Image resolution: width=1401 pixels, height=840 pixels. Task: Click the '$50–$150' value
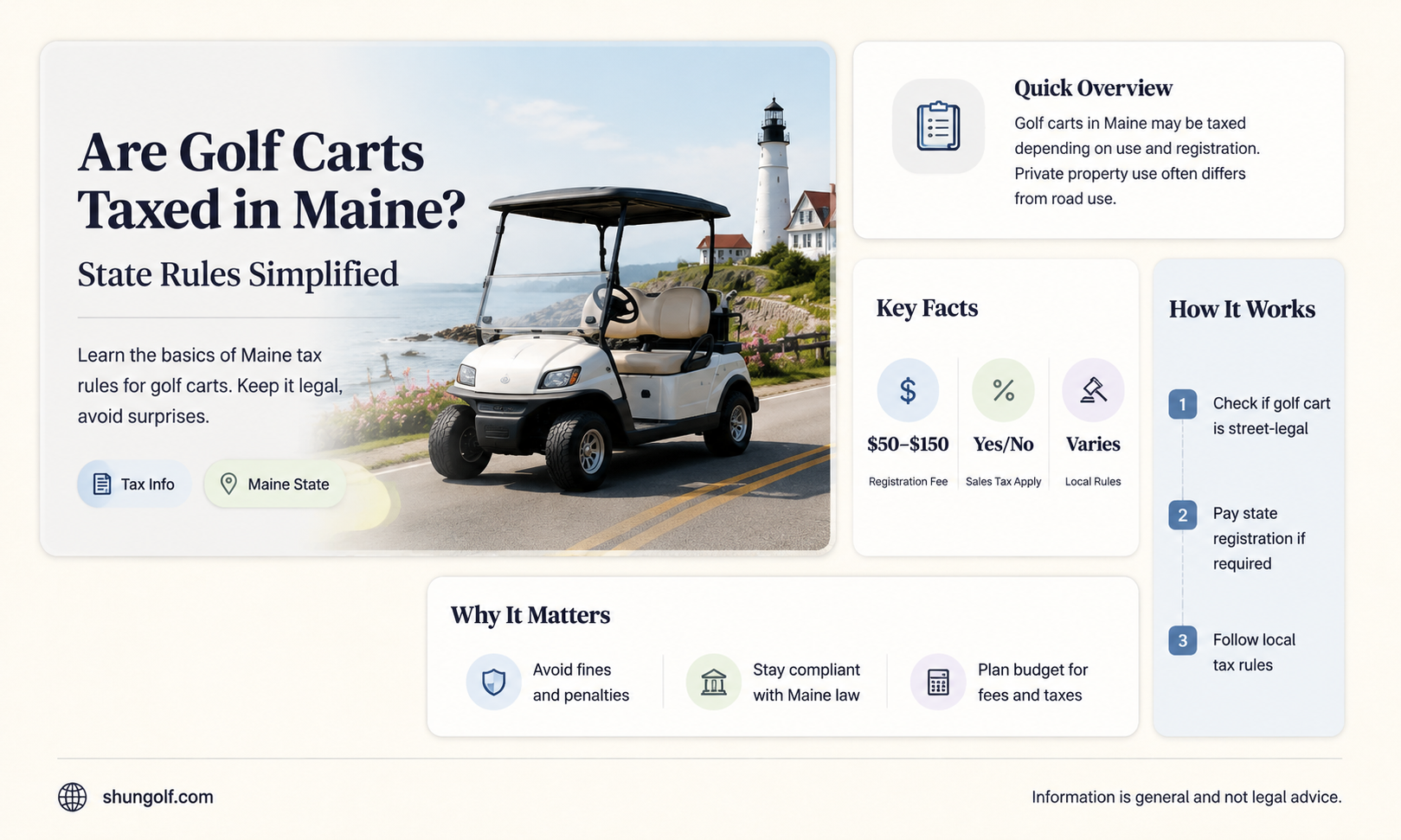click(x=908, y=444)
